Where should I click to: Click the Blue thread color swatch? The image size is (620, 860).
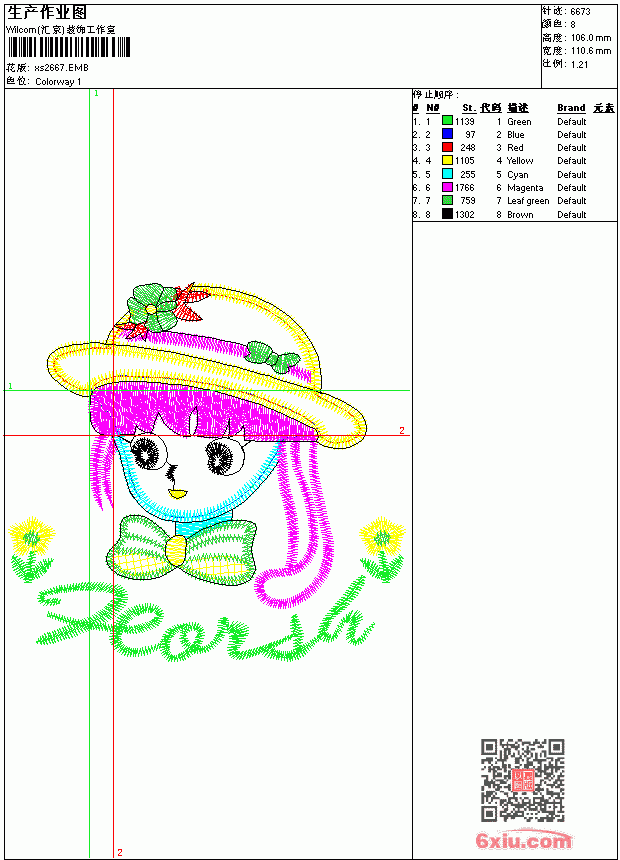point(447,134)
